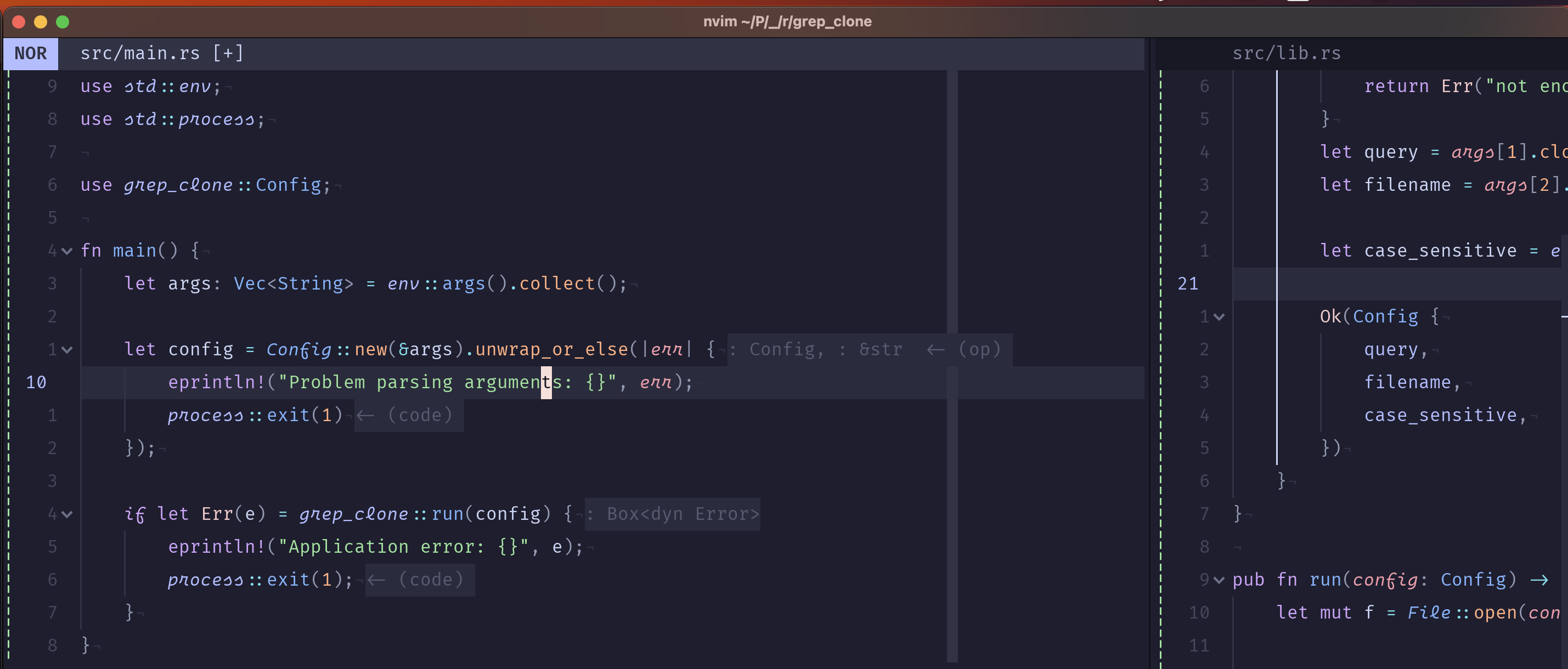Viewport: 1568px width, 669px height.
Task: Click the NOR mode indicator
Action: point(30,54)
